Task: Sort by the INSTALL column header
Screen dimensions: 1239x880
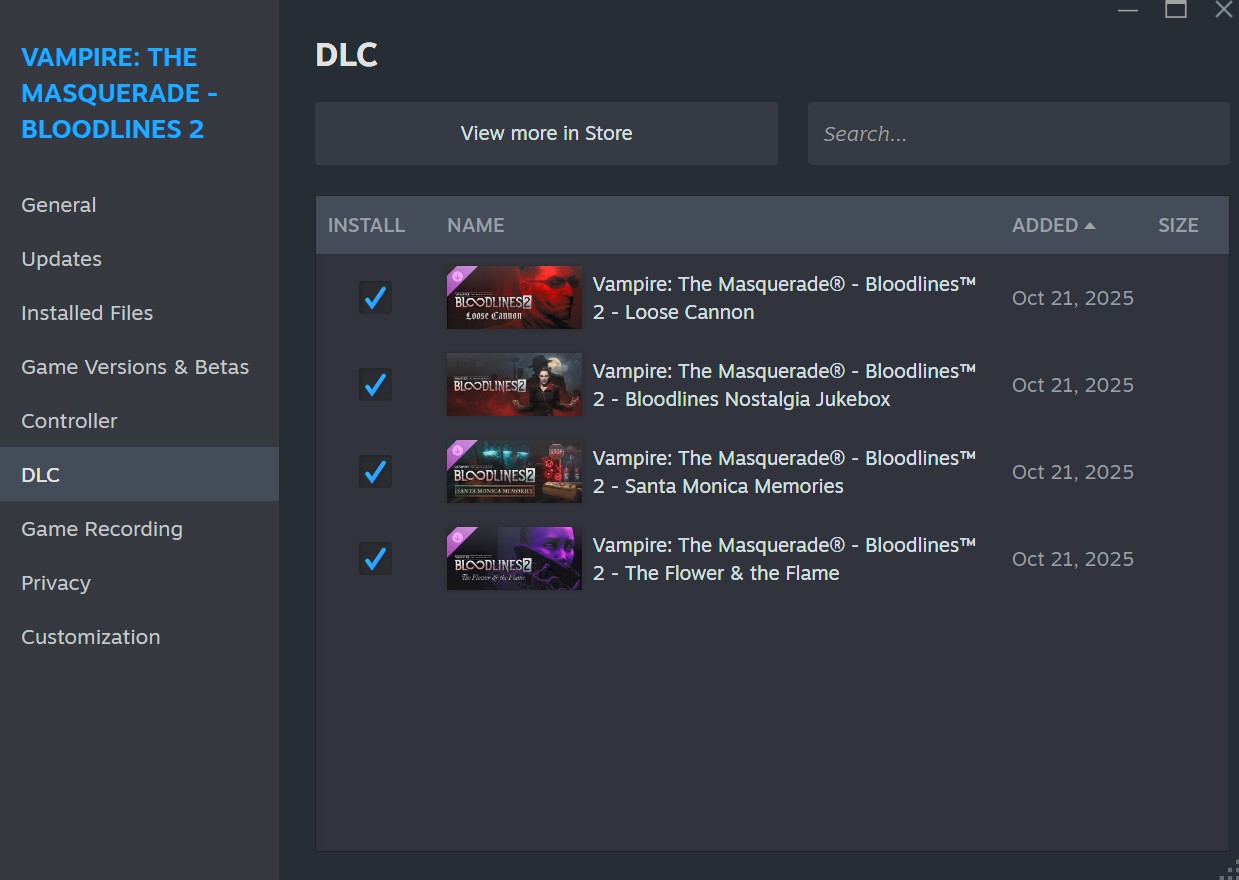Action: [x=366, y=225]
